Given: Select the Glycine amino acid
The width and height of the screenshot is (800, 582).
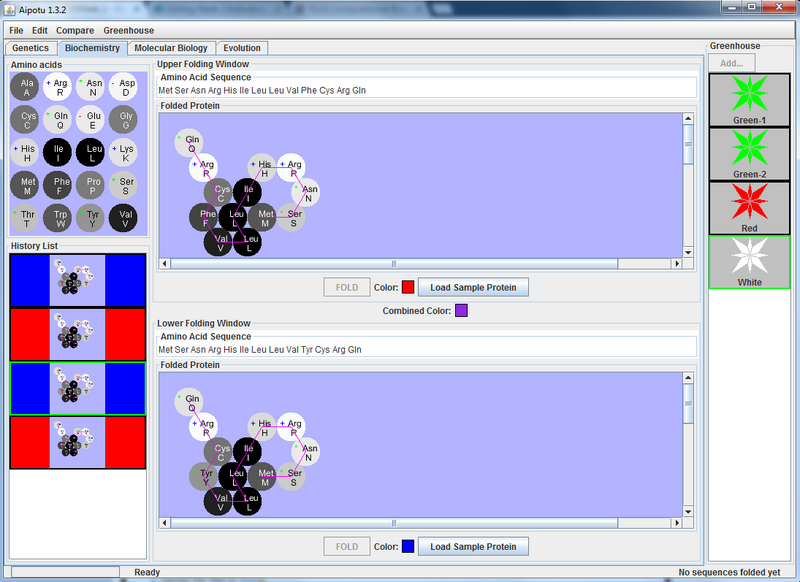Looking at the screenshot, I should (x=124, y=120).
